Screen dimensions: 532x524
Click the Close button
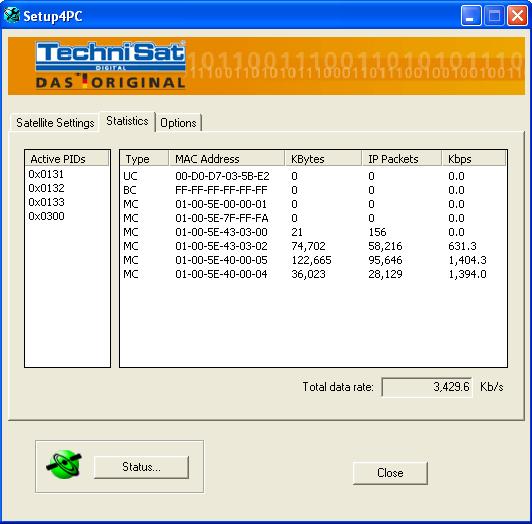(x=390, y=473)
